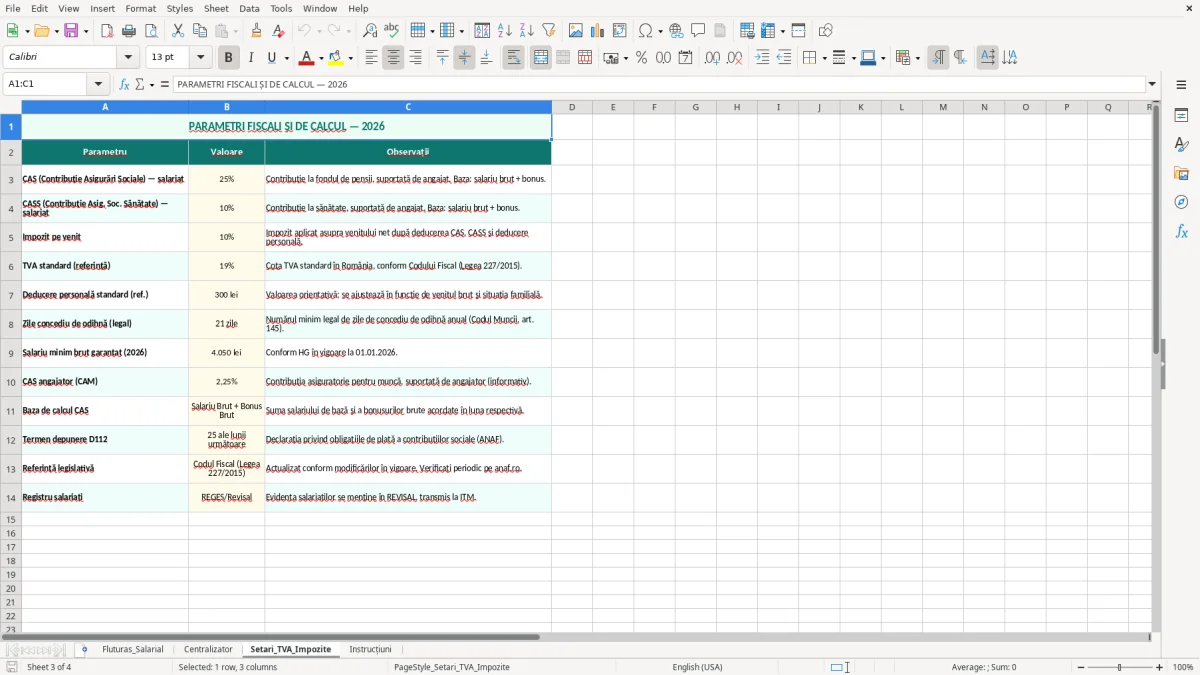Insert Comment icon in toolbar
The image size is (1200, 675).
698,31
